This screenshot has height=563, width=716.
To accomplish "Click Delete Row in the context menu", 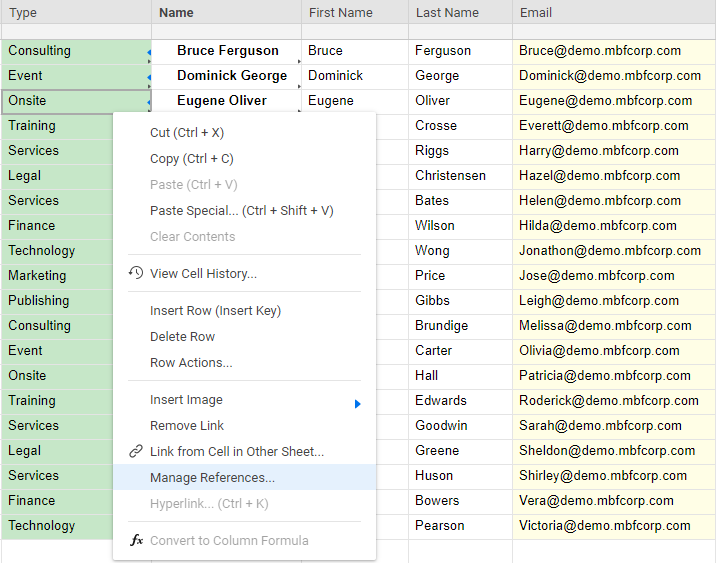I will tap(182, 337).
